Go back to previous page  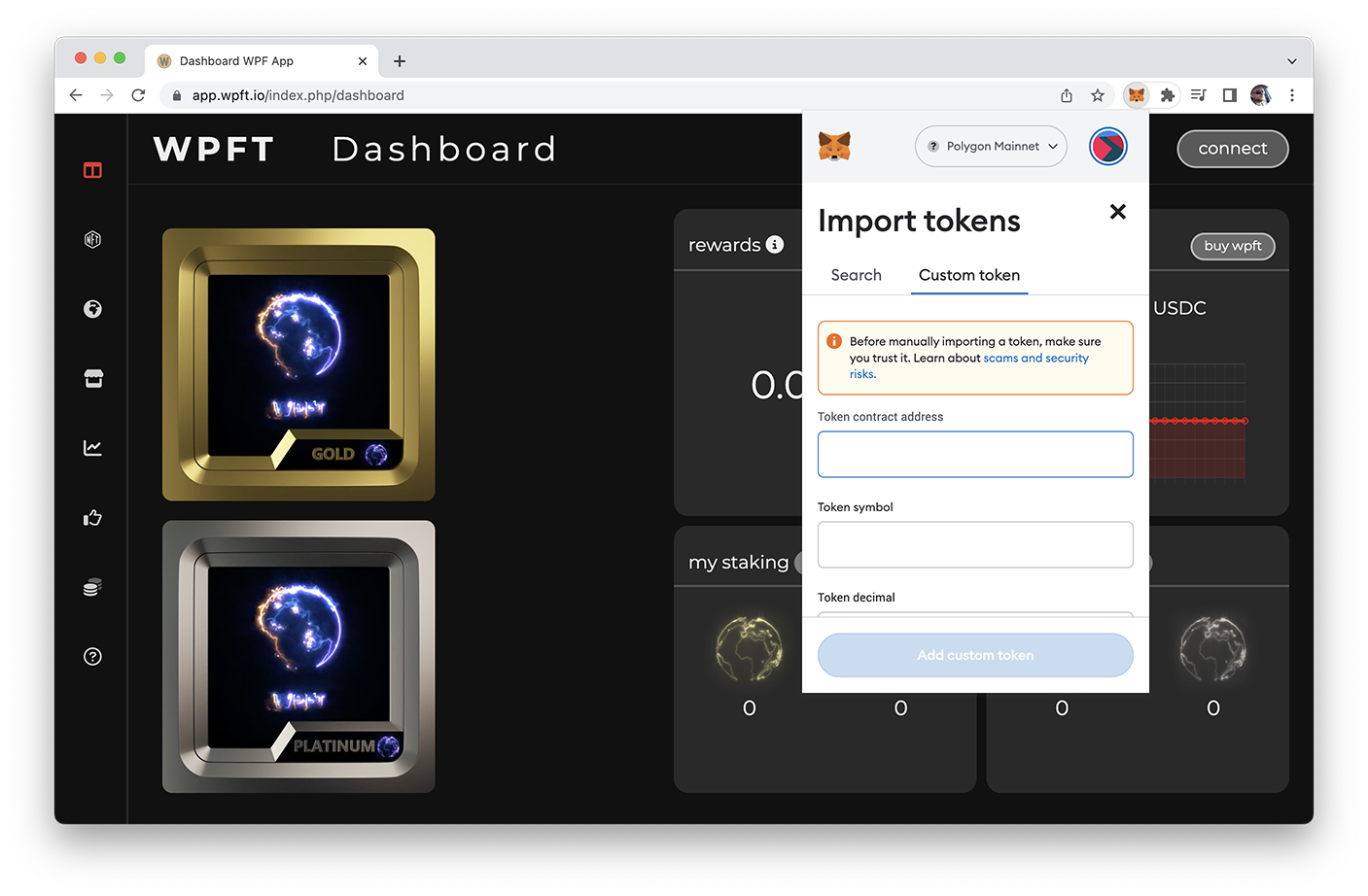[x=76, y=95]
